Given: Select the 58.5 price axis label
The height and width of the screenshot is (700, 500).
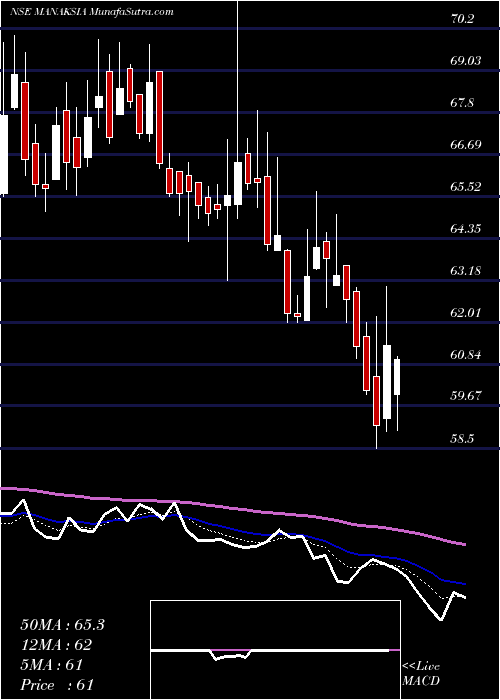Looking at the screenshot, I should (x=462, y=439).
